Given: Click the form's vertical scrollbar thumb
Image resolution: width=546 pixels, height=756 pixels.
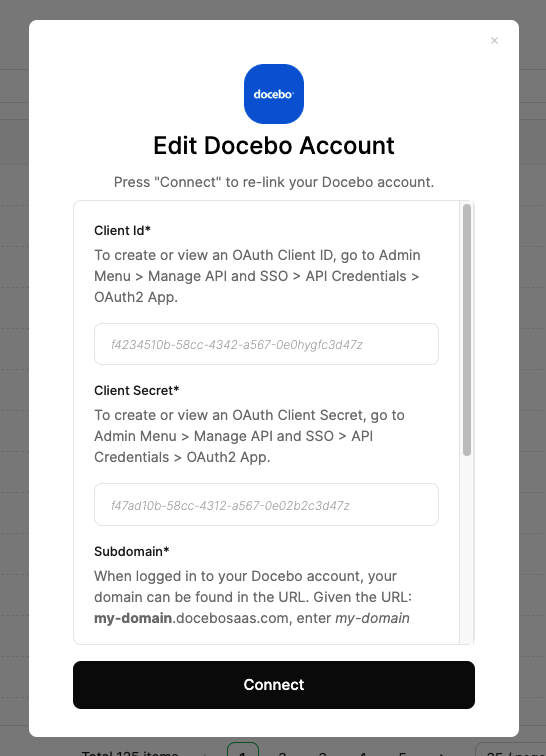Looking at the screenshot, I should pos(466,330).
